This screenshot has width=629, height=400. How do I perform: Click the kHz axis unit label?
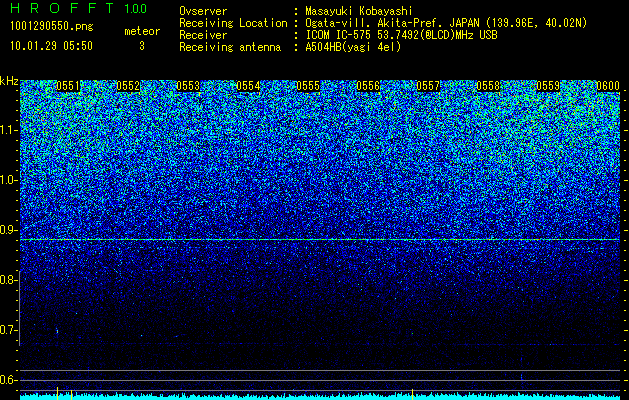[x=9, y=81]
